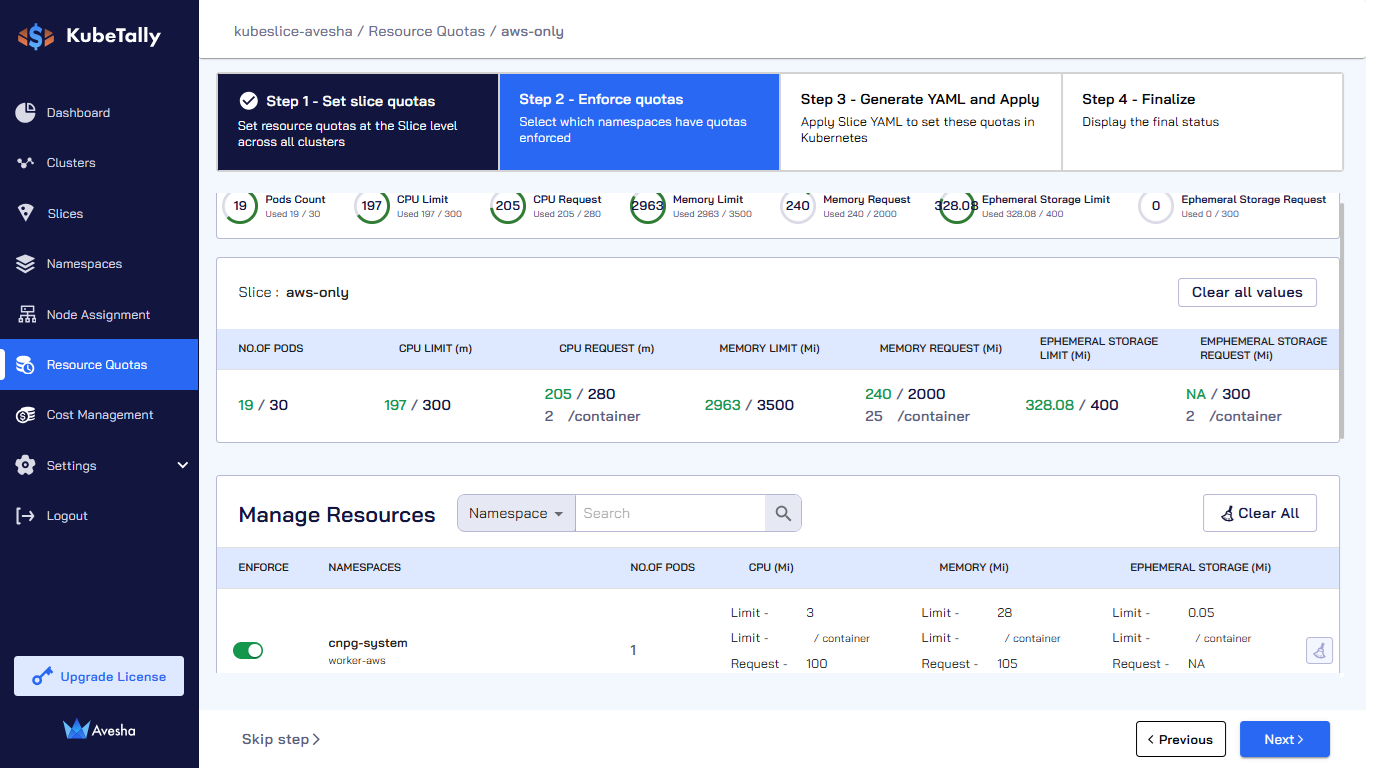Open Step 3 - Generate YAML and Apply
The width and height of the screenshot is (1375, 782).
(920, 122)
